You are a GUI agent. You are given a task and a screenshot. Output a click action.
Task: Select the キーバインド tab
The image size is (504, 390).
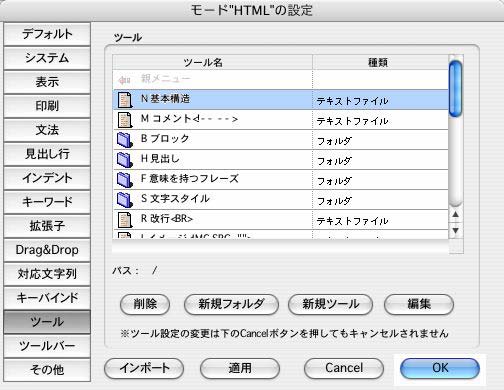(x=47, y=298)
